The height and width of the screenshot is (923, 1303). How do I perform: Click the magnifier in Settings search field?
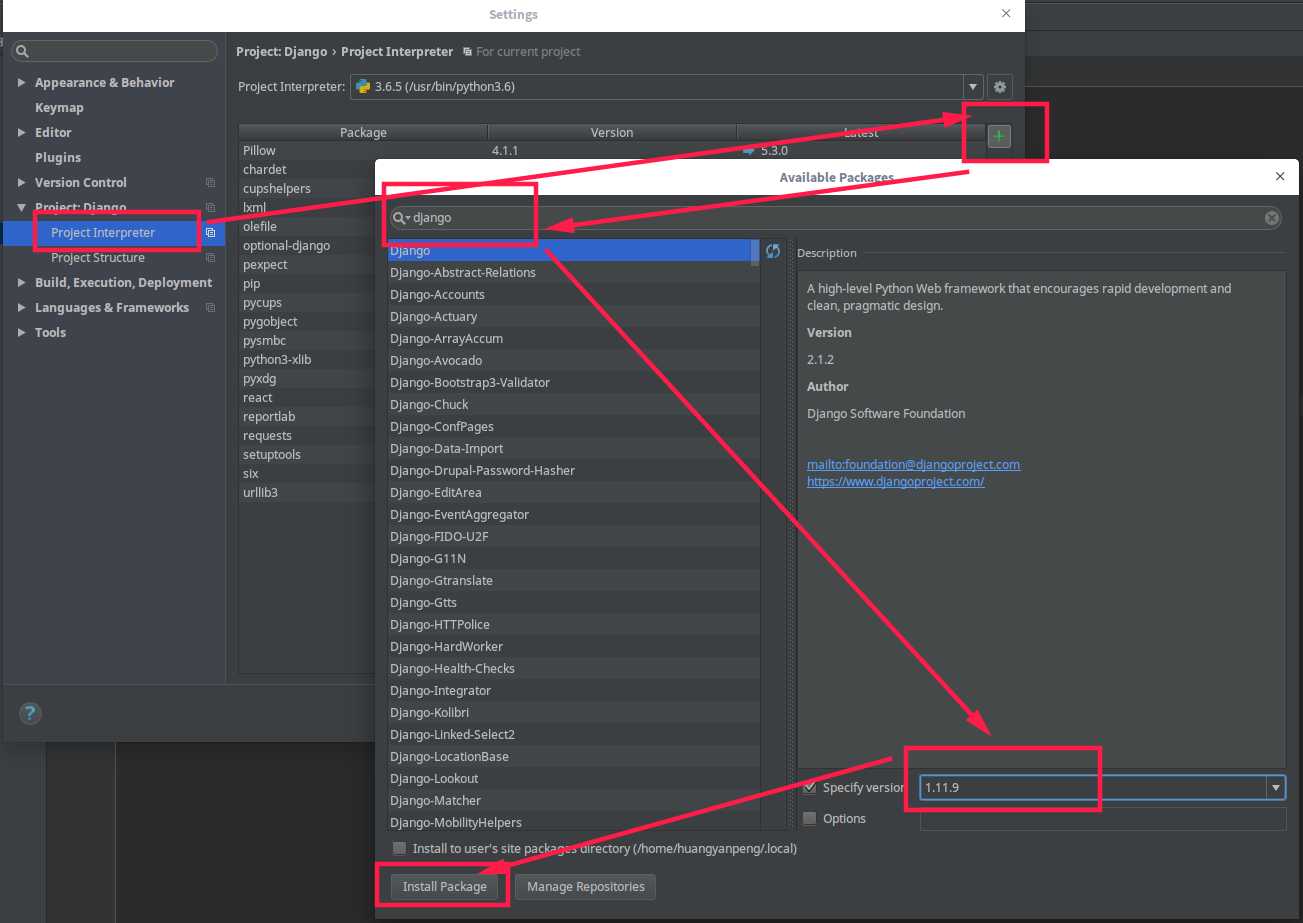pyautogui.click(x=22, y=51)
